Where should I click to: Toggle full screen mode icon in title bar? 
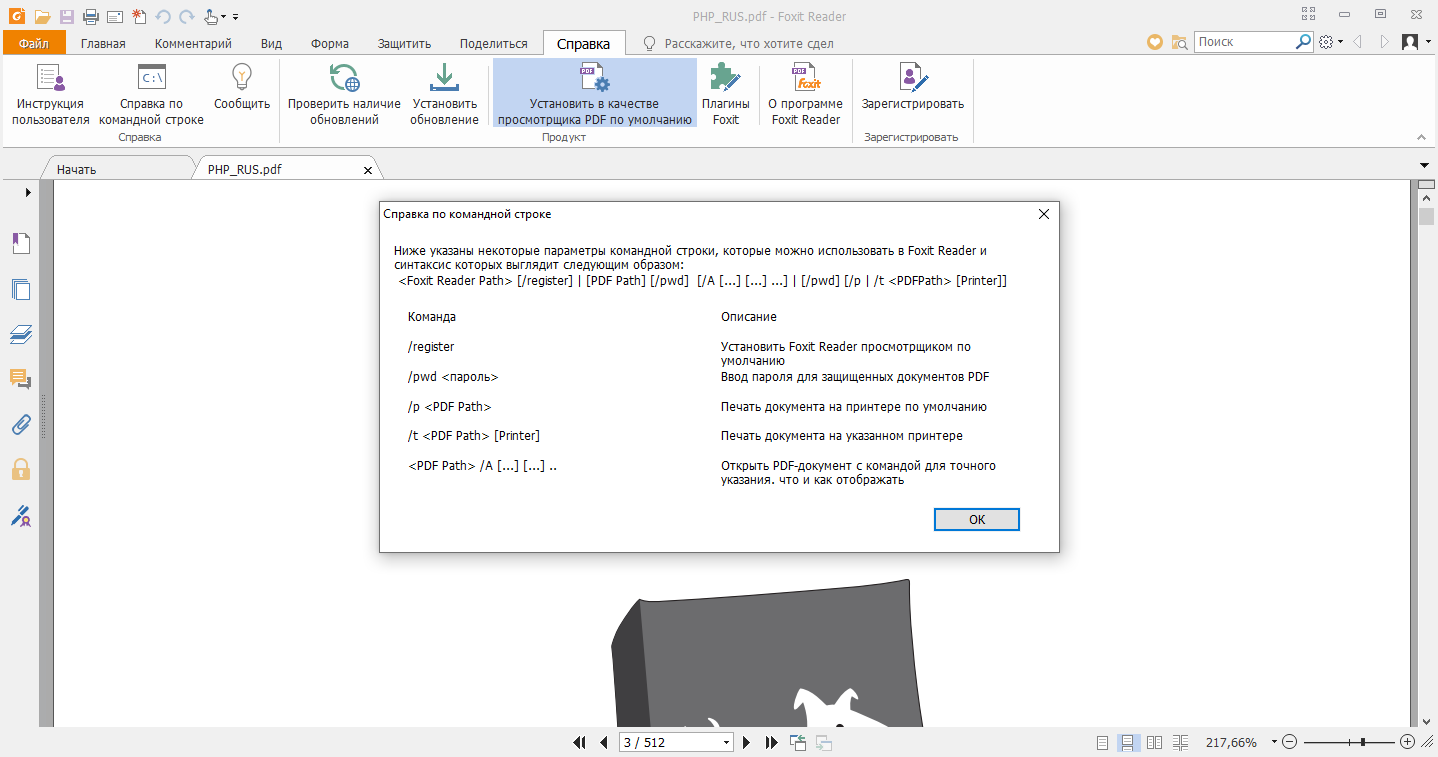1308,14
